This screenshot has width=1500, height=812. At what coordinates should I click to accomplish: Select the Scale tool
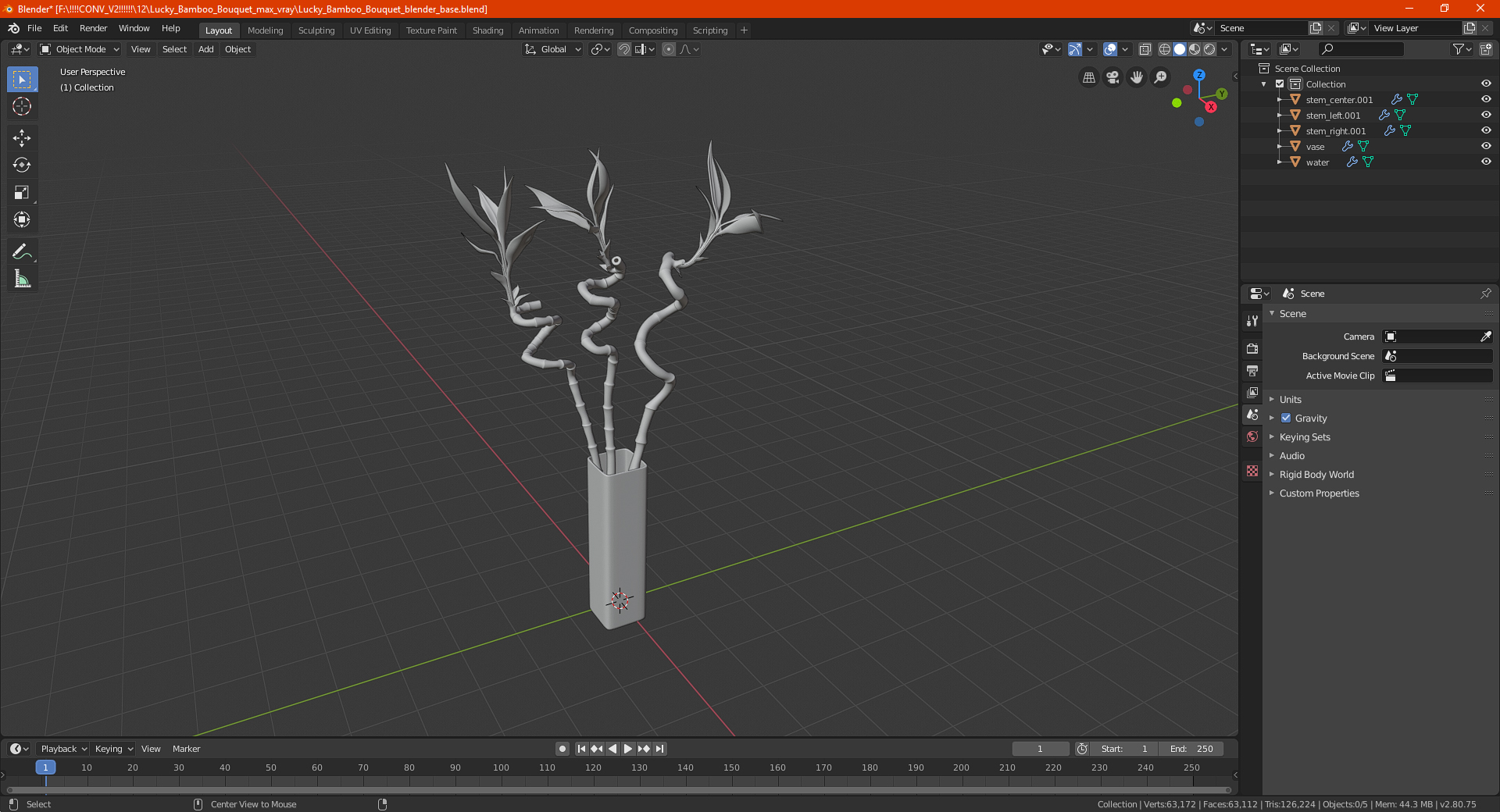(22, 192)
